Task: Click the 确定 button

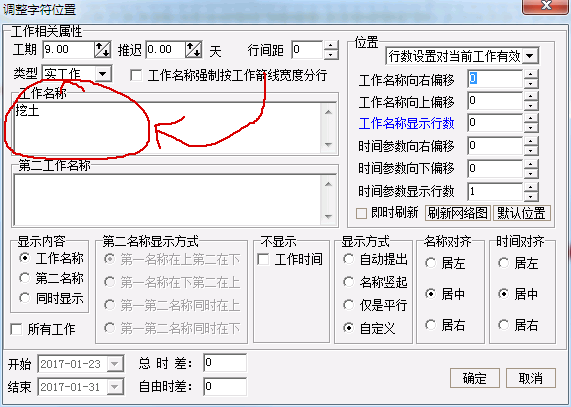Action: (474, 378)
